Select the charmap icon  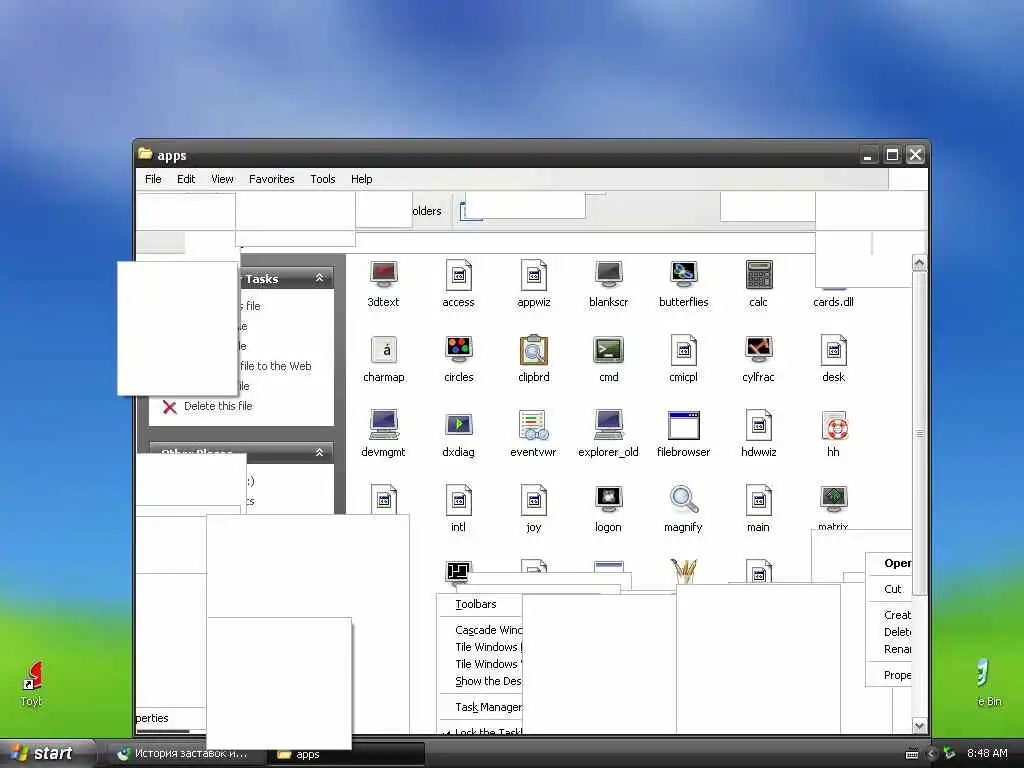click(384, 349)
